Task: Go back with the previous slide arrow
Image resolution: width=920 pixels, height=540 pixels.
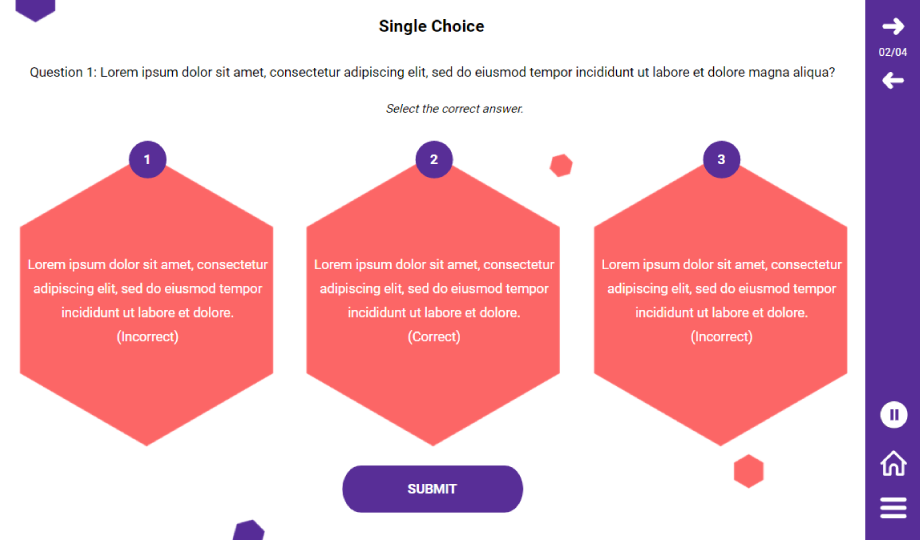Action: point(892,80)
